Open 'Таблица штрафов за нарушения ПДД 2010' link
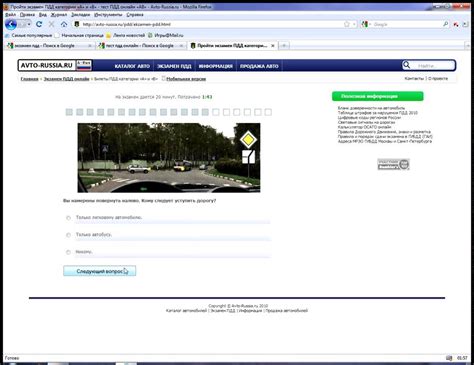The height and width of the screenshot is (365, 474). click(377, 113)
